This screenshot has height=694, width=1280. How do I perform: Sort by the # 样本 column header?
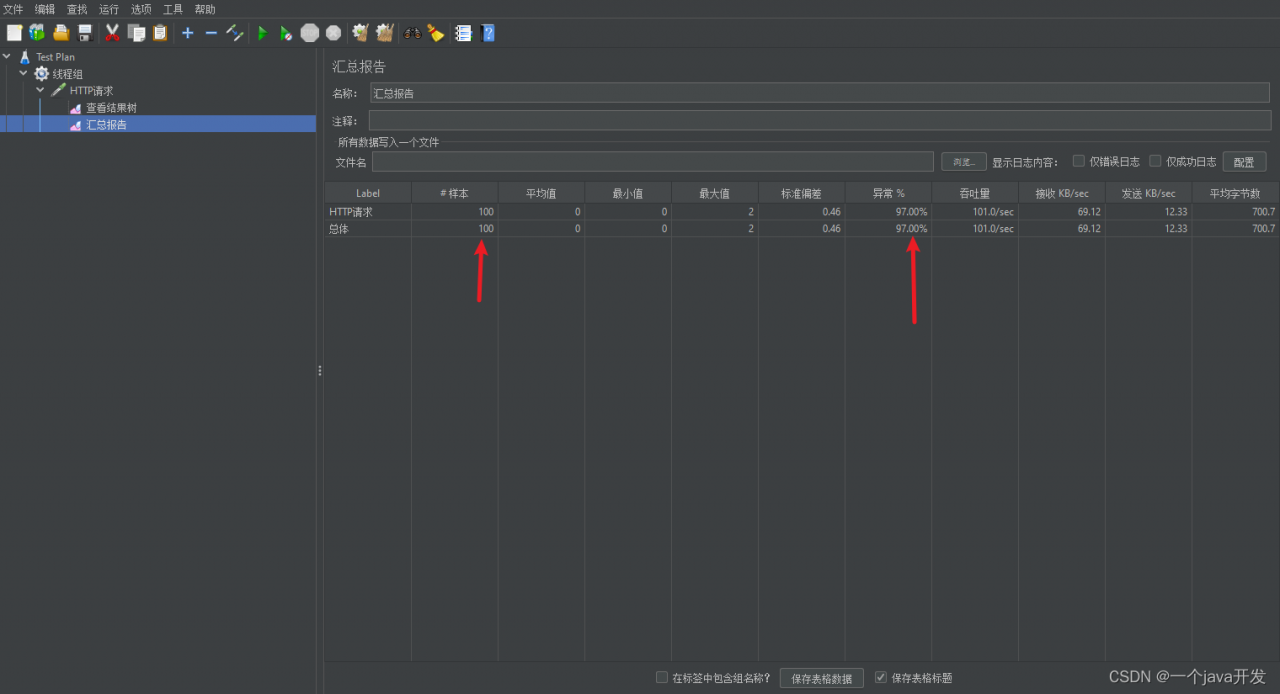click(x=455, y=193)
